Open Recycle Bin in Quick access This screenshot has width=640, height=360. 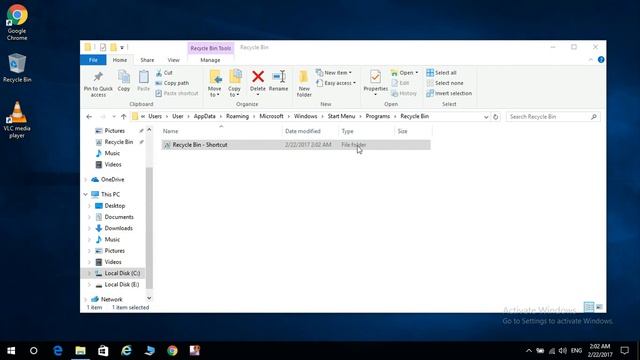tap(119, 142)
